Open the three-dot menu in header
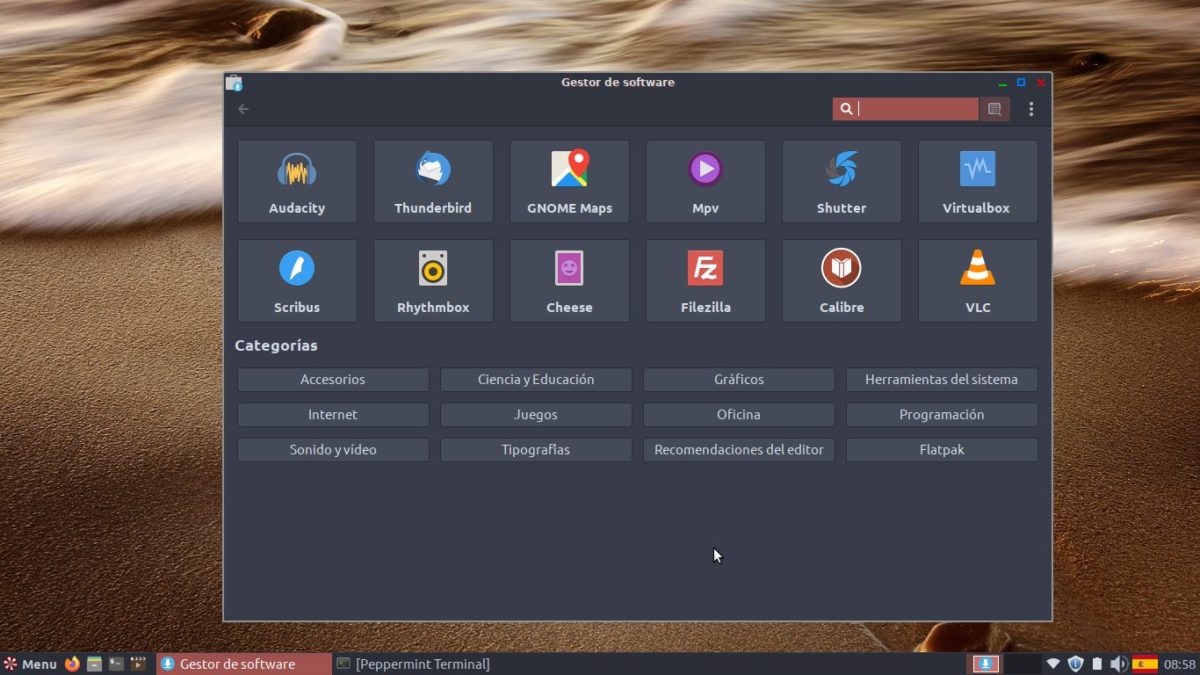This screenshot has width=1200, height=675. pos(1031,109)
